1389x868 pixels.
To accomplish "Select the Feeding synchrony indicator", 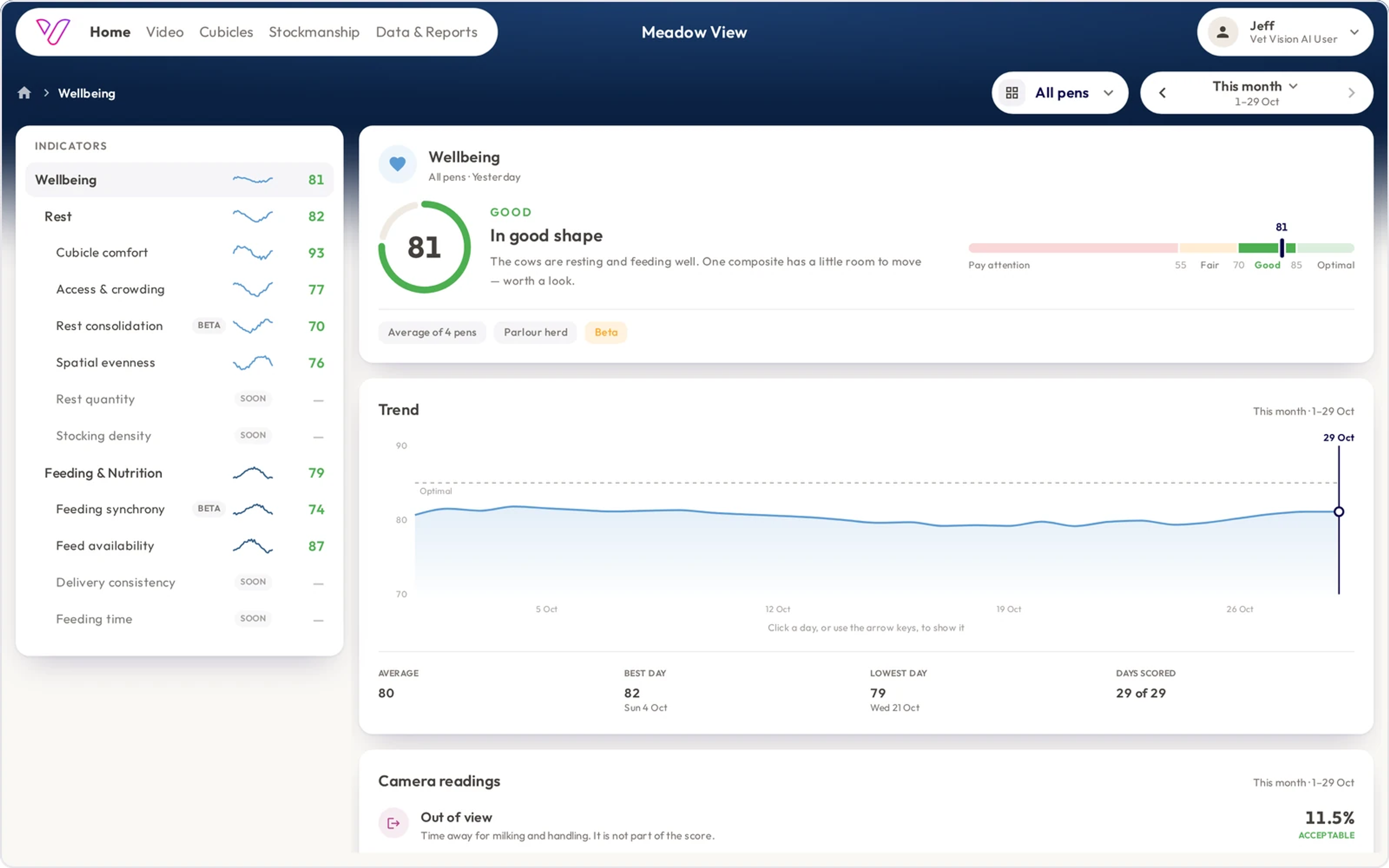I will pos(179,509).
